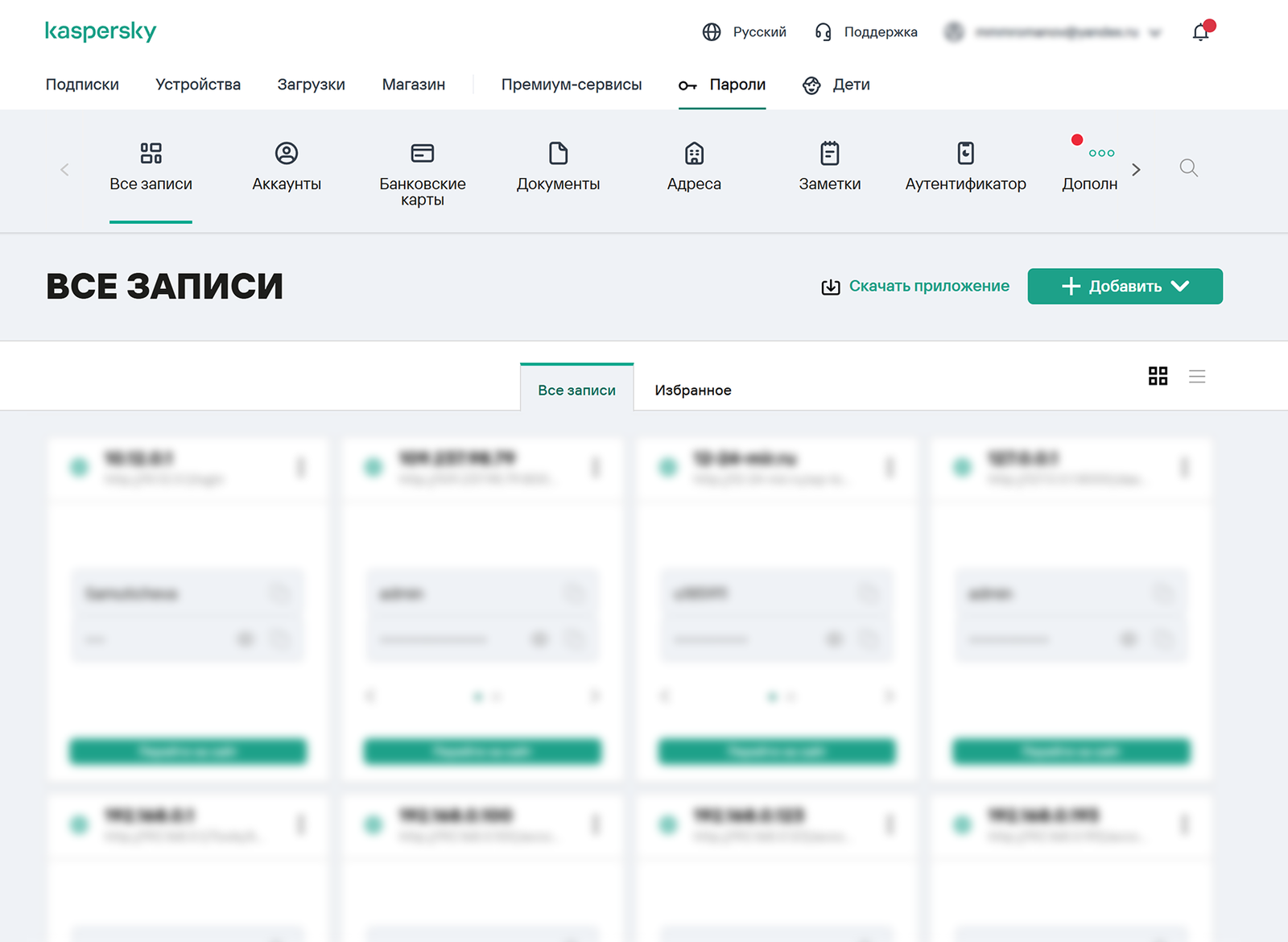Click green button on third card
Viewport: 1288px width, 942px height.
777,752
